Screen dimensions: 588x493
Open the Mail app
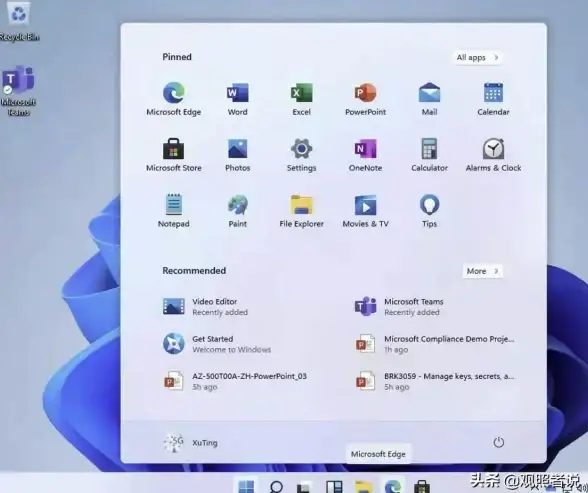click(x=429, y=99)
